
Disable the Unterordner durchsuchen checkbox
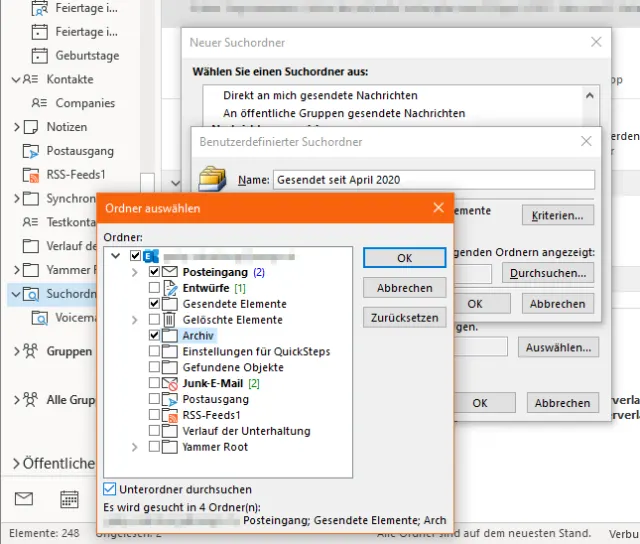coord(110,490)
